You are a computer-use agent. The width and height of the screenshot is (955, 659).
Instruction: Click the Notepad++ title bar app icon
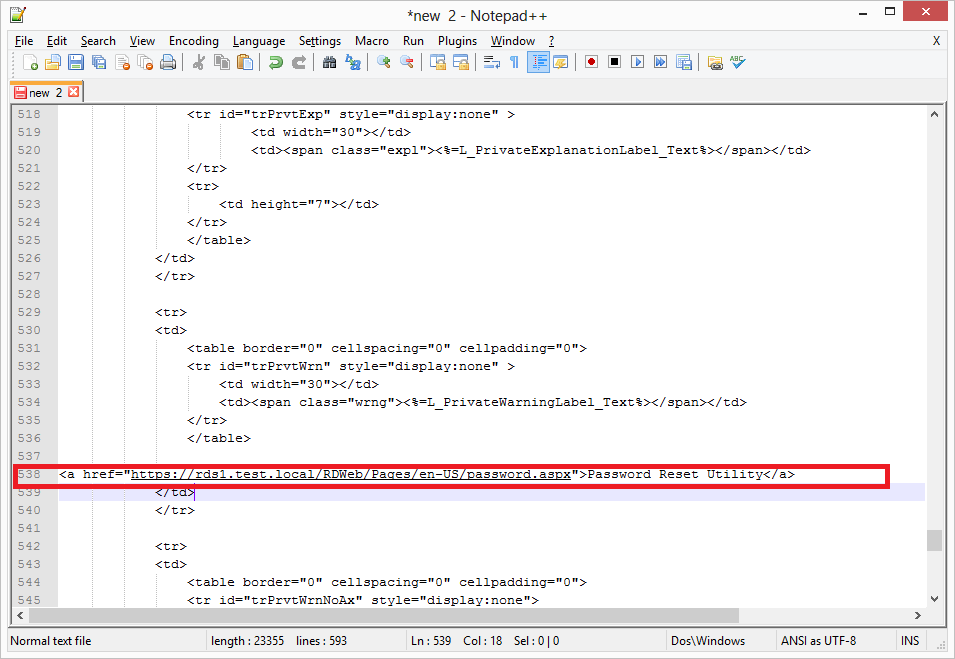tap(18, 15)
